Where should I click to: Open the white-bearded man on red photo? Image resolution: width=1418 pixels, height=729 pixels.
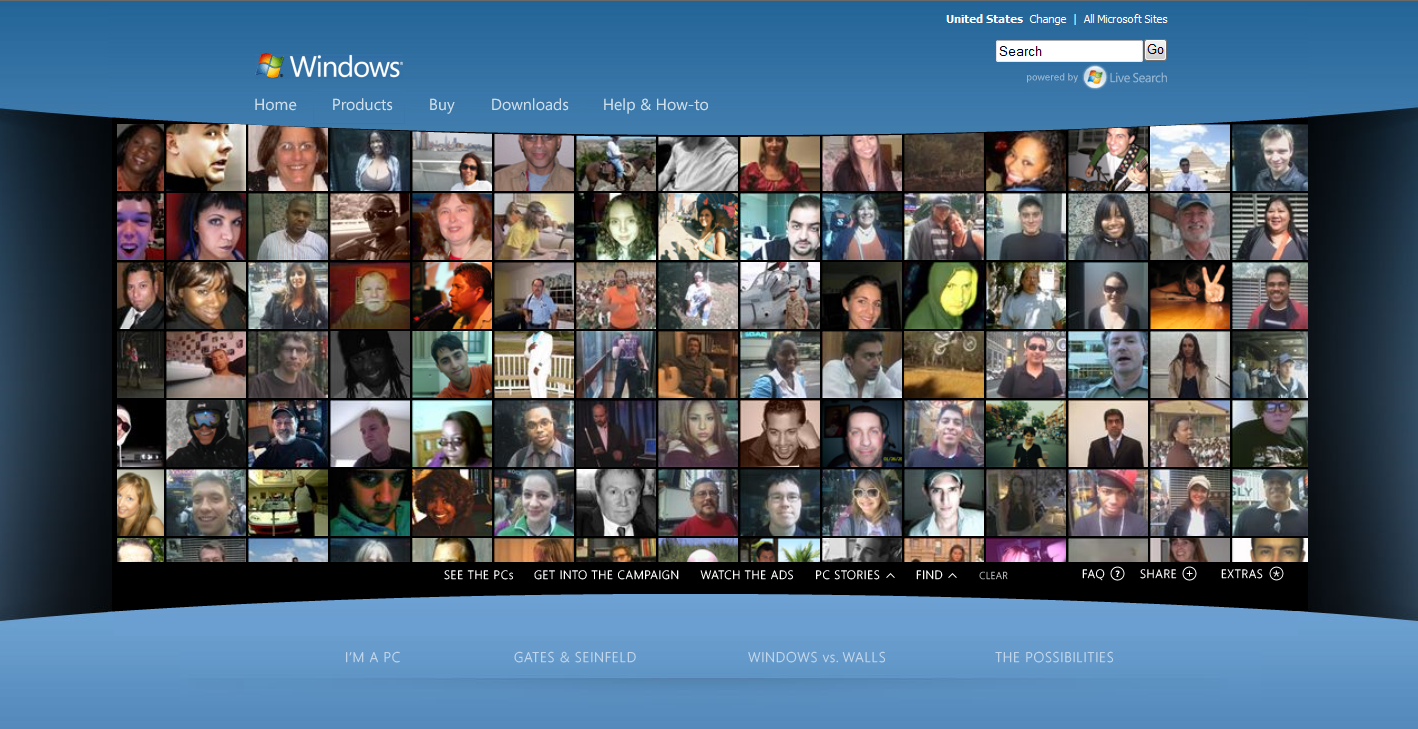370,296
